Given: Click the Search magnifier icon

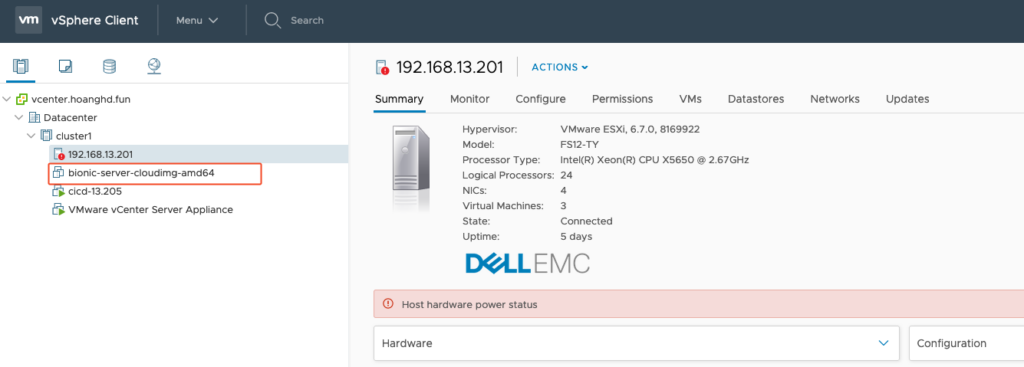Looking at the screenshot, I should tap(272, 20).
